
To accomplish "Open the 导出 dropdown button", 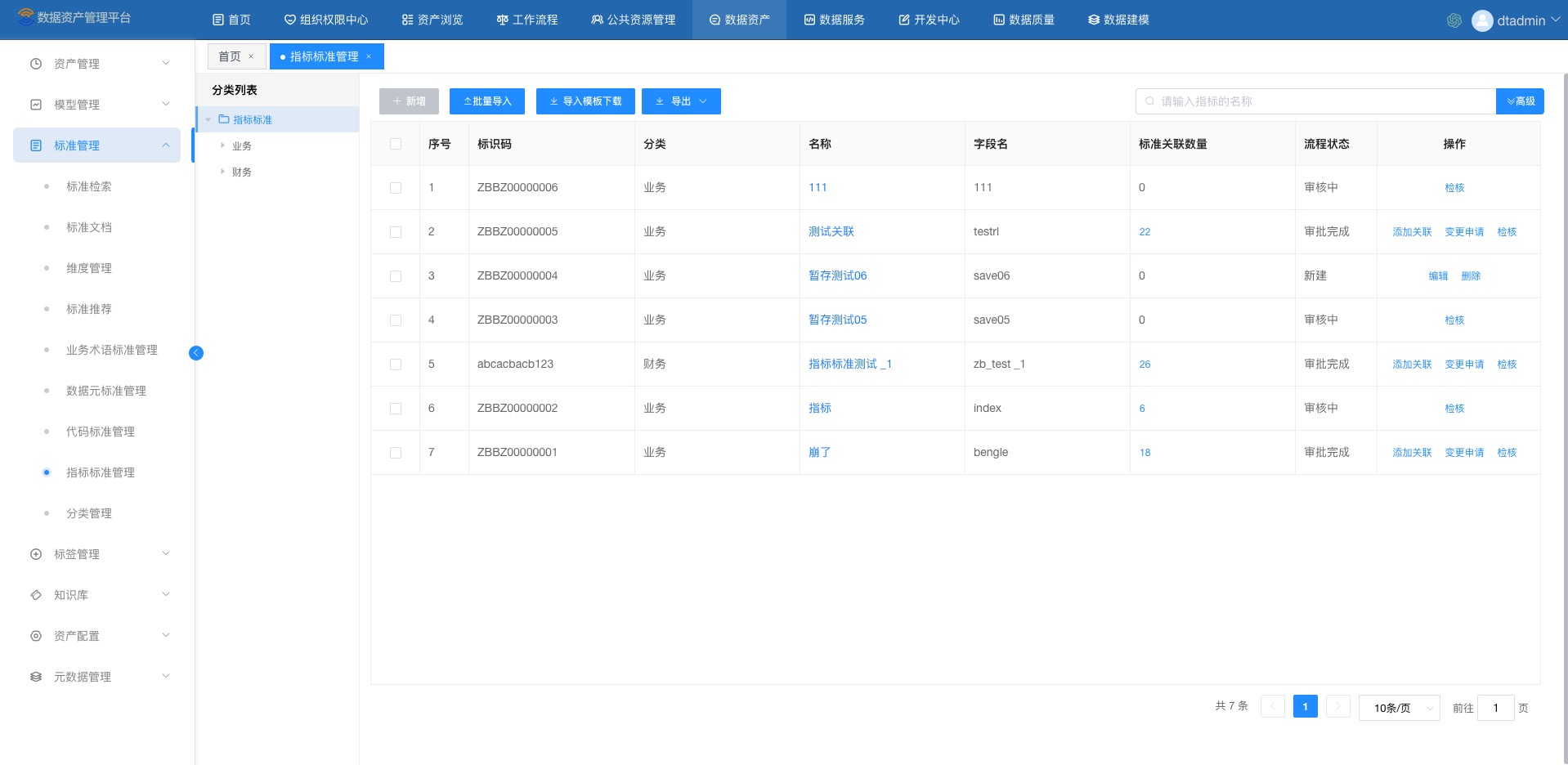I will pos(681,101).
